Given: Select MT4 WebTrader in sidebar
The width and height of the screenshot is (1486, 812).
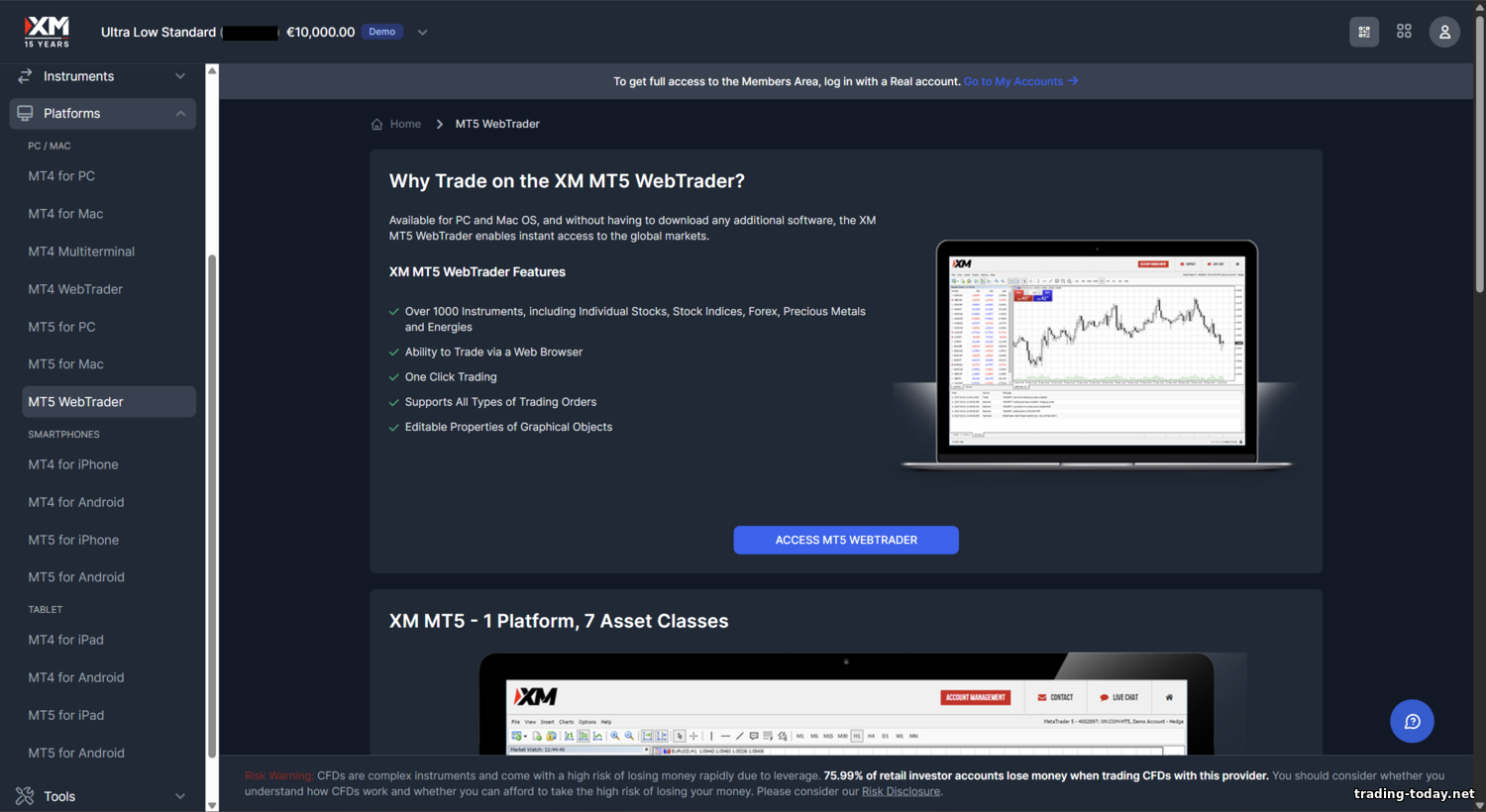Looking at the screenshot, I should coord(75,289).
